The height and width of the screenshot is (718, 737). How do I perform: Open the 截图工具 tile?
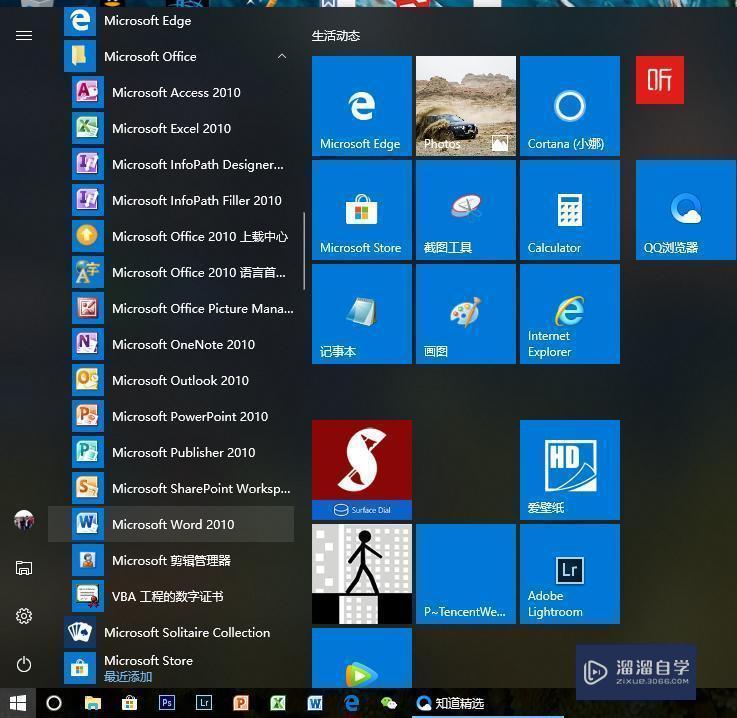pyautogui.click(x=466, y=210)
